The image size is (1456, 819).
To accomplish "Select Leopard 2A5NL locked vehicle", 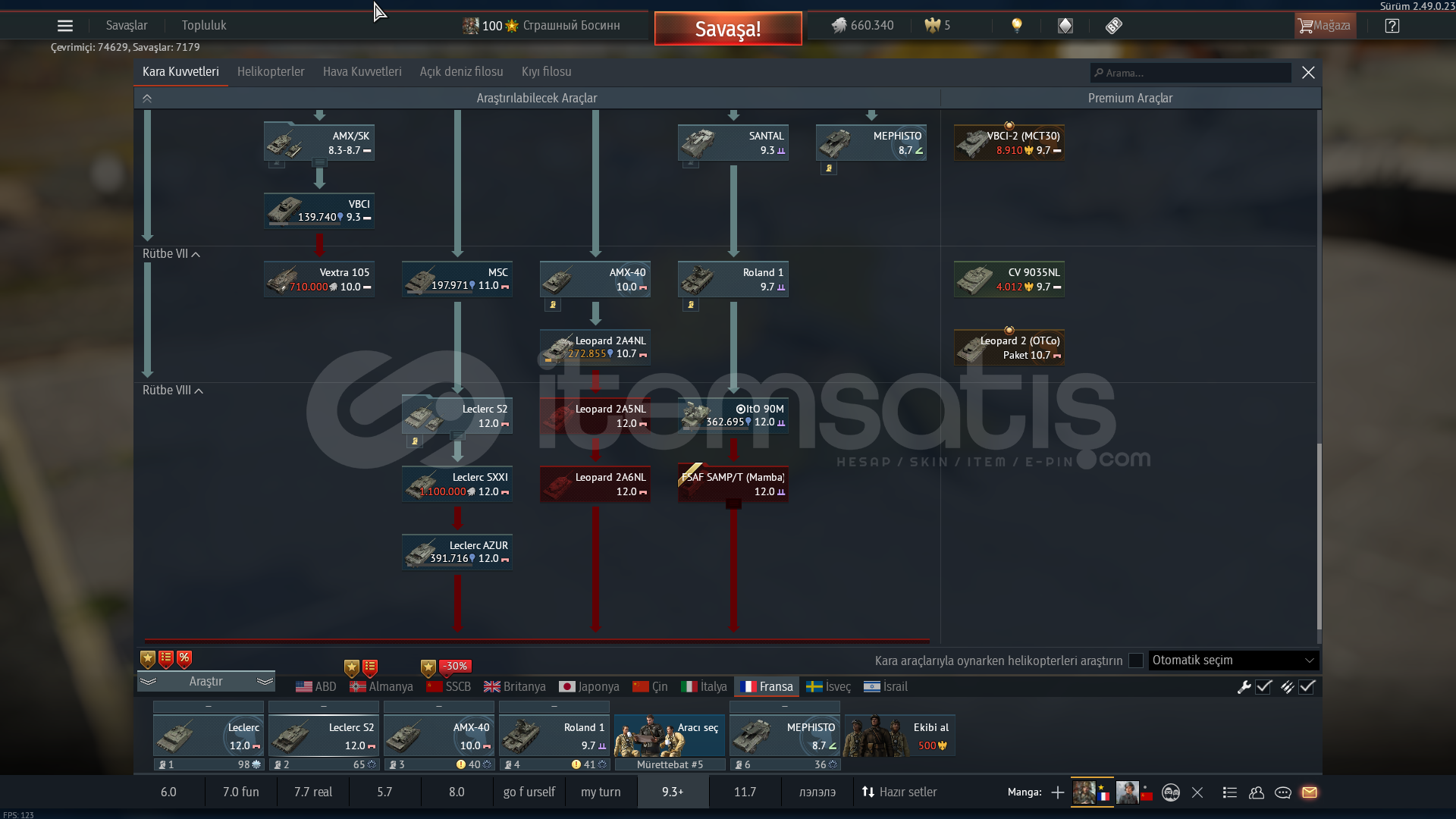I will [595, 416].
